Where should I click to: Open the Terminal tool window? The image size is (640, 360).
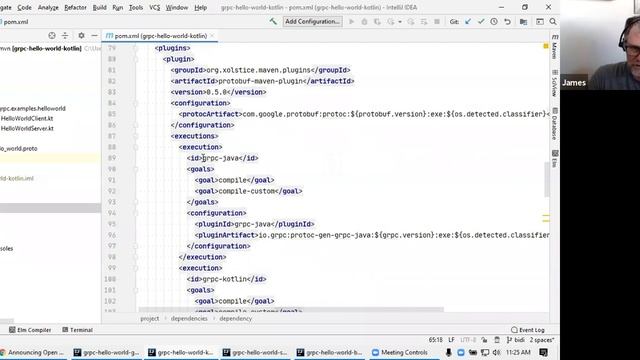tap(78, 330)
